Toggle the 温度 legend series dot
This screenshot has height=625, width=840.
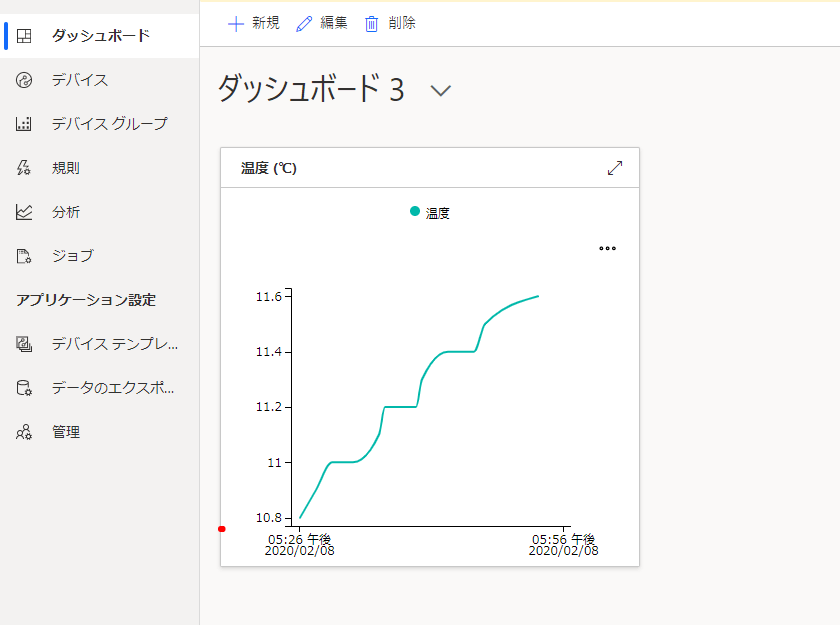pos(415,211)
